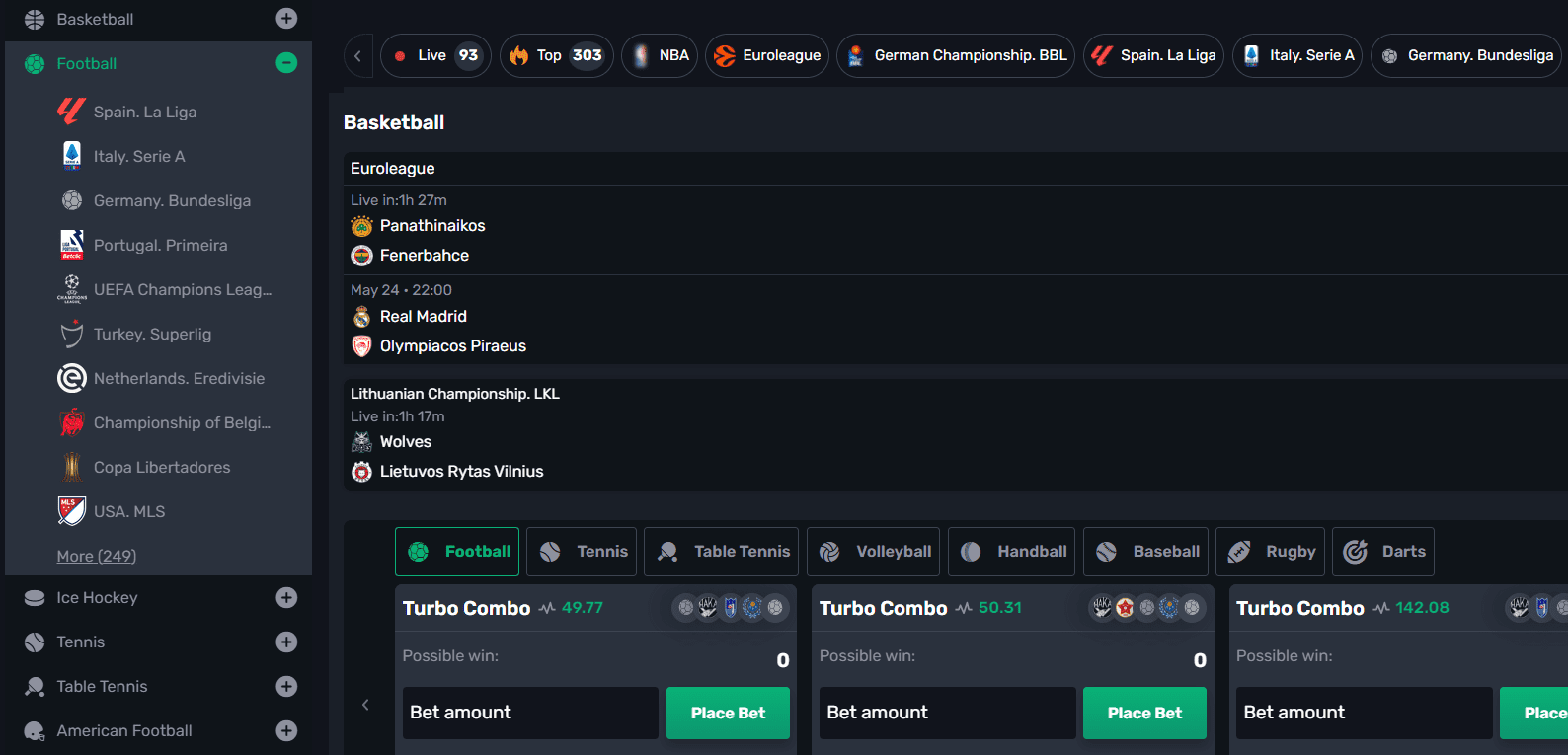Image resolution: width=1568 pixels, height=755 pixels.
Task: Open the Germany Bundesliga top chip
Action: 1468,55
